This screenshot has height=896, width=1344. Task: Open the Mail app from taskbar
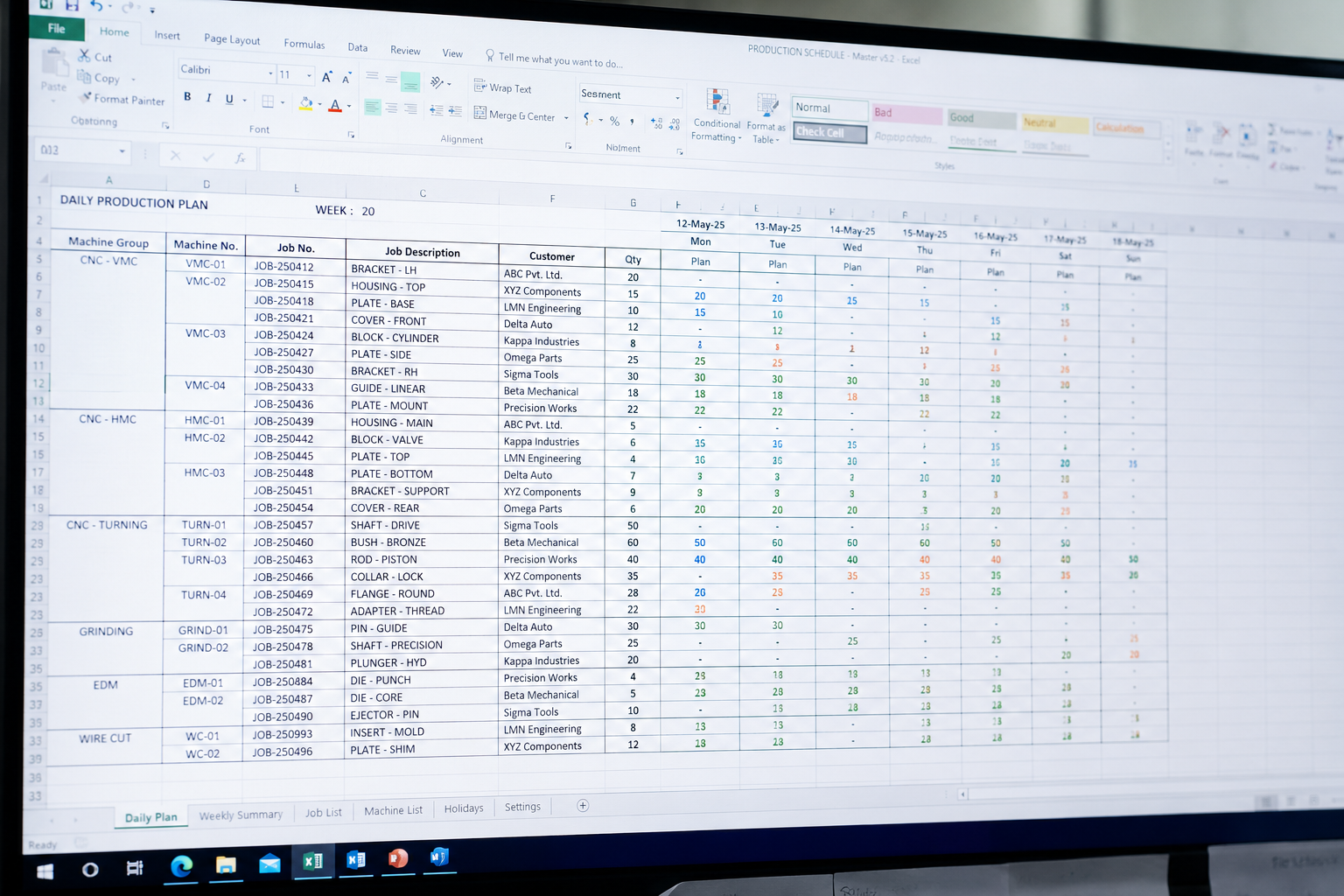click(x=269, y=863)
